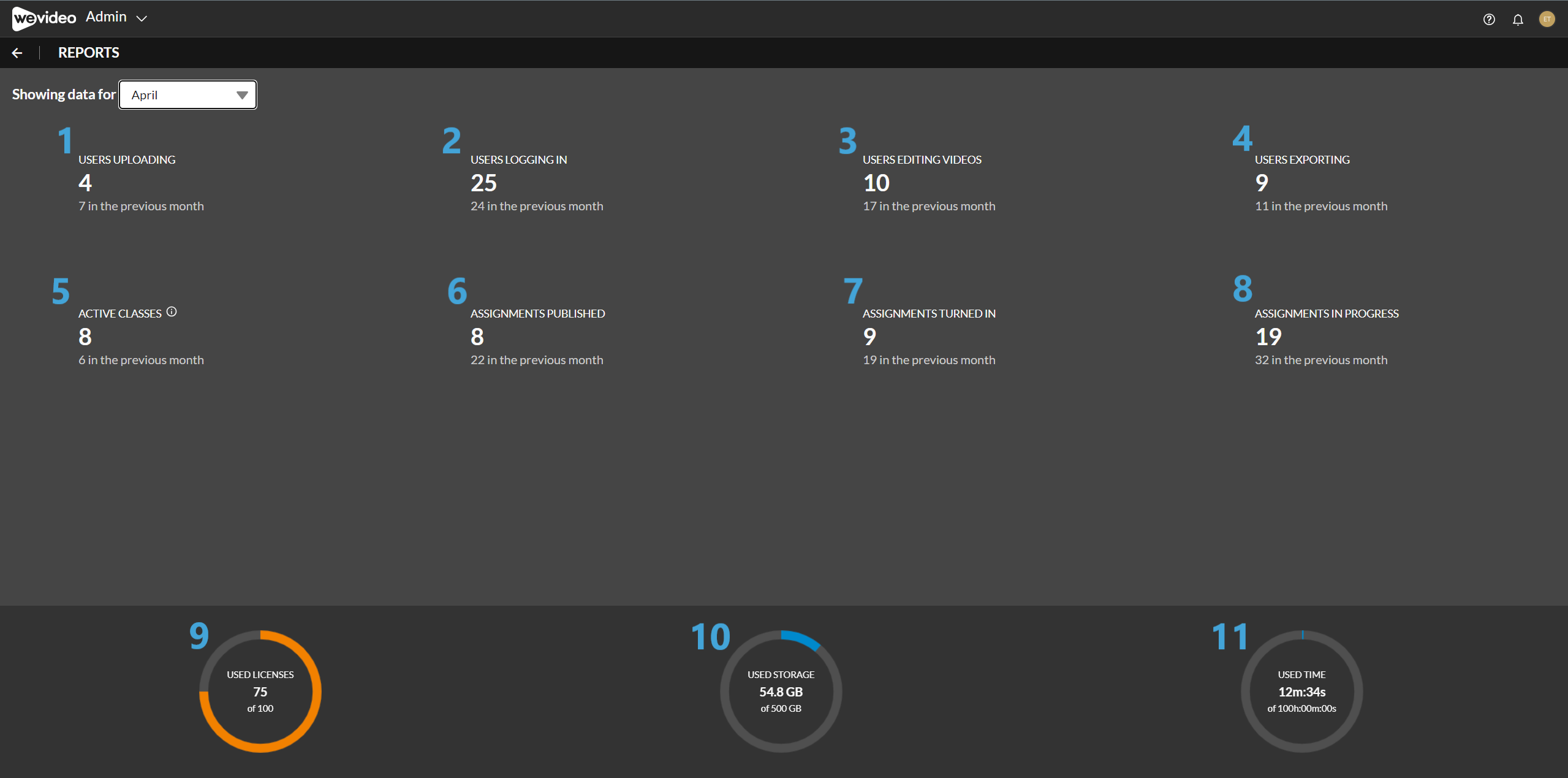Select the Users Editing Videos label
Image resolution: width=1568 pixels, height=778 pixels.
click(x=922, y=160)
